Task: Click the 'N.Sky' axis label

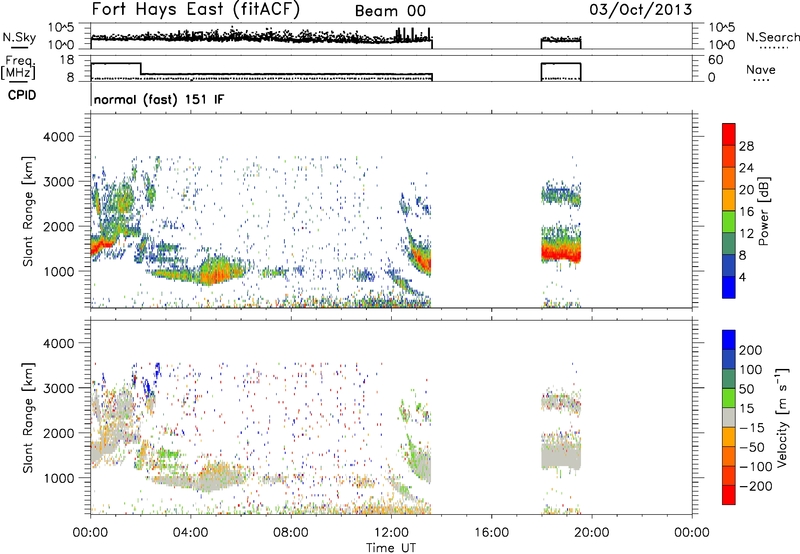Action: pos(19,37)
